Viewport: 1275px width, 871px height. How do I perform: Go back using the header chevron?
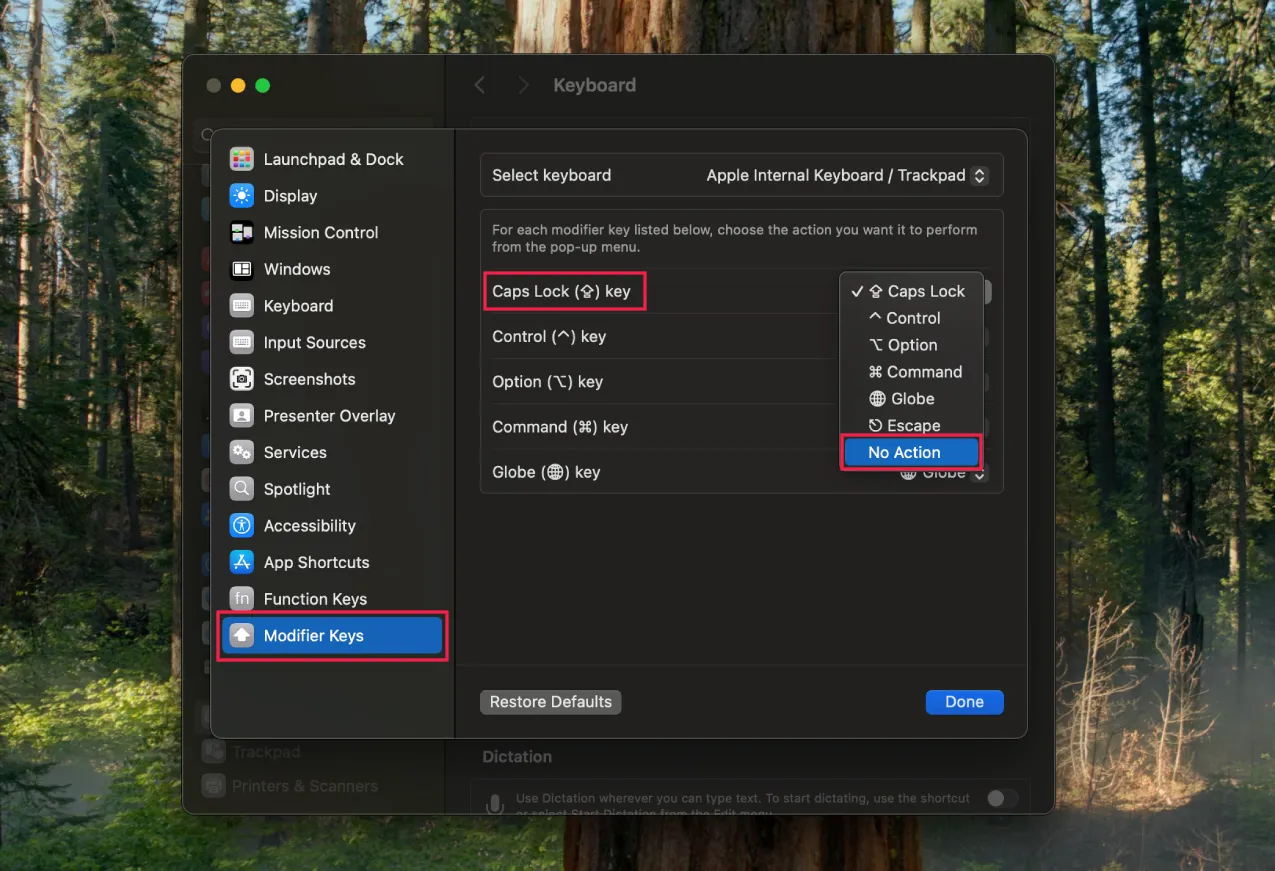coord(480,86)
